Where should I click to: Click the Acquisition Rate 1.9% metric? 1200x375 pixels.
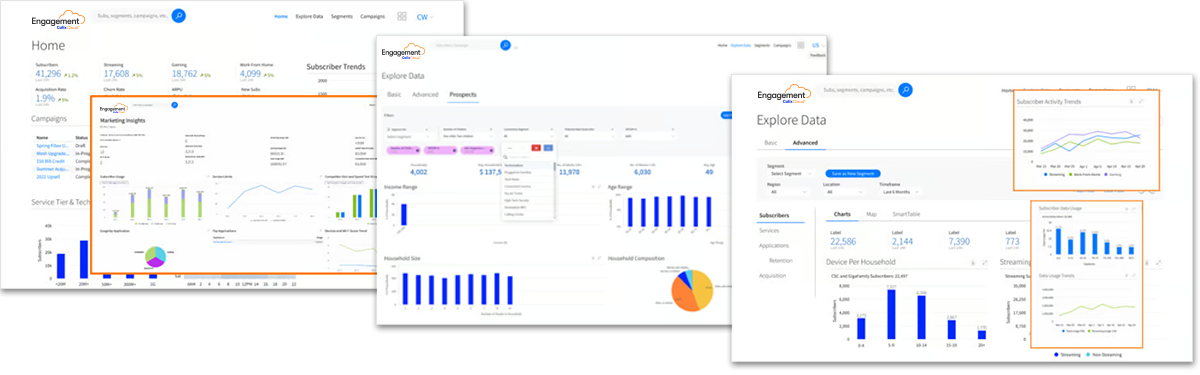coord(45,98)
